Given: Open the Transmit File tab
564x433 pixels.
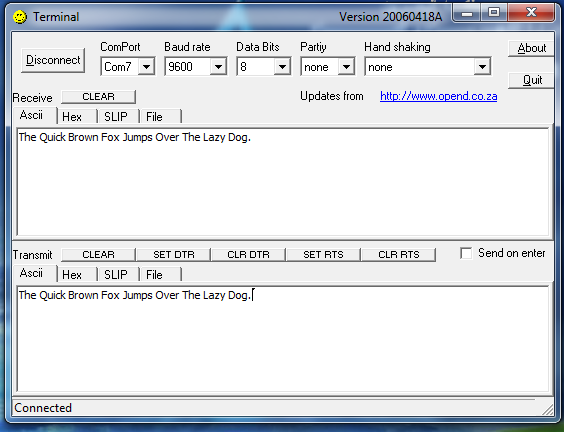Looking at the screenshot, I should (161, 275).
